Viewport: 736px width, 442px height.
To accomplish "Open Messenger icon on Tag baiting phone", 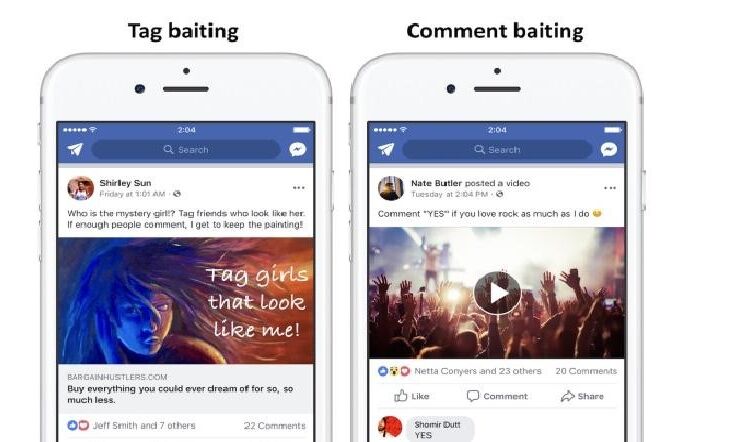I will pos(298,149).
